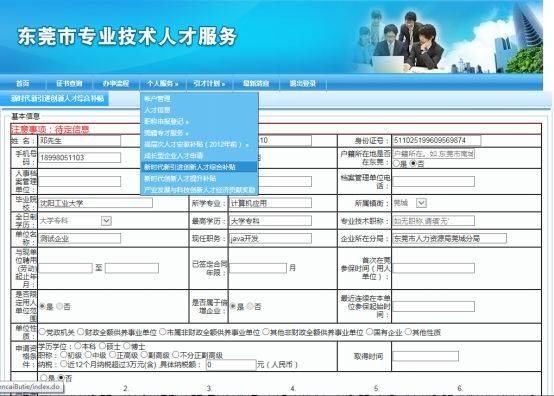Click the 取得时间 input field
The width and height of the screenshot is (554, 396).
point(426,356)
